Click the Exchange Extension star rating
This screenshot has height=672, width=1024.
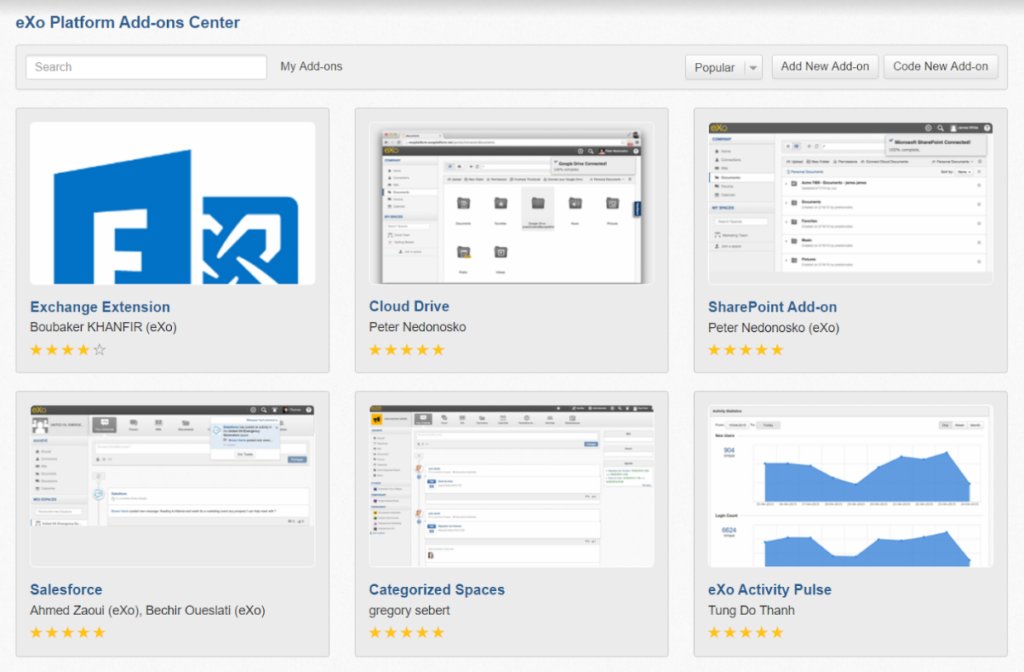click(68, 350)
